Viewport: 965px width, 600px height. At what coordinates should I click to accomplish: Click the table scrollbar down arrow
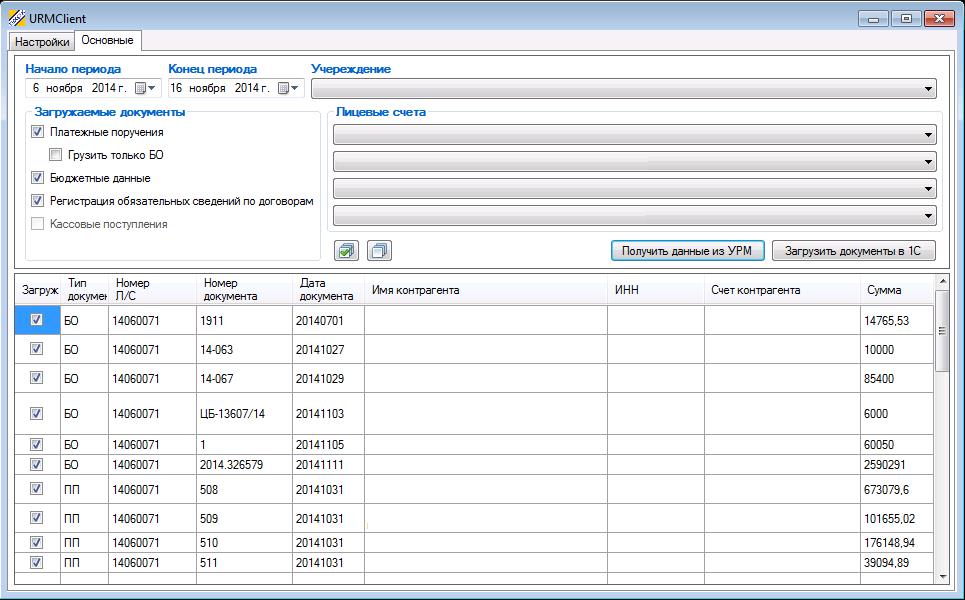click(x=942, y=577)
